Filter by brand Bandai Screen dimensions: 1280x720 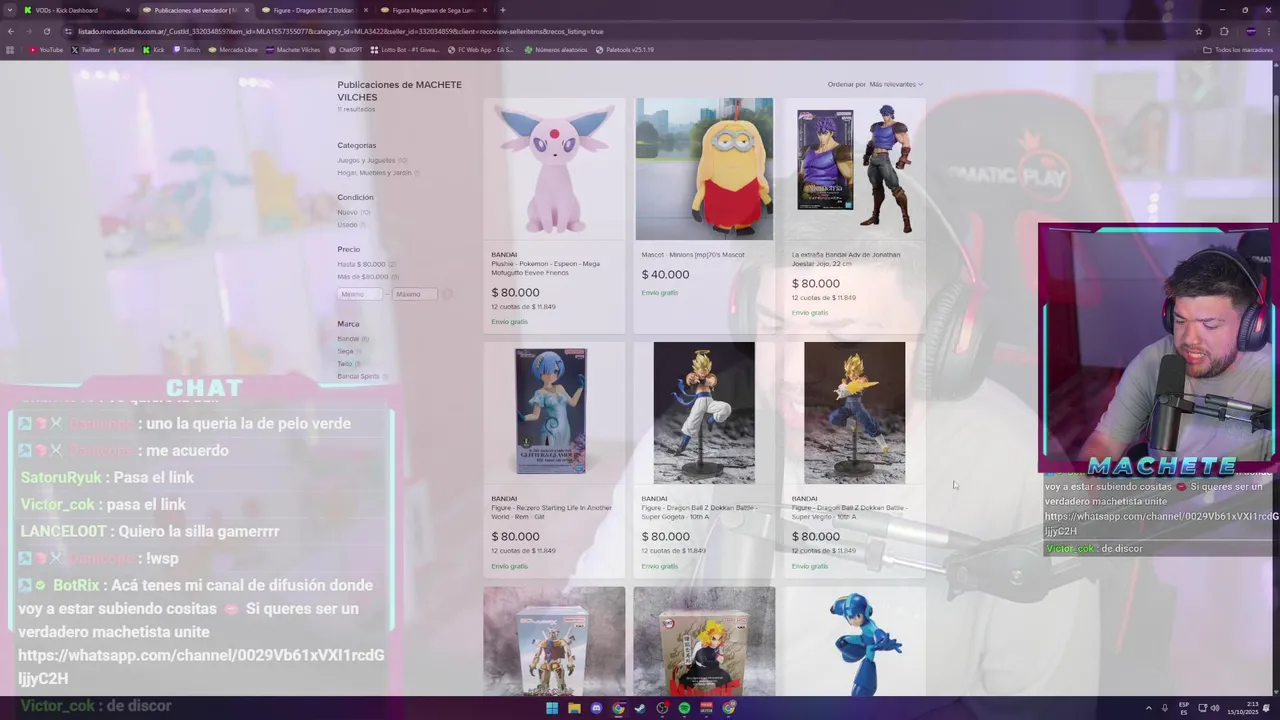(x=348, y=339)
